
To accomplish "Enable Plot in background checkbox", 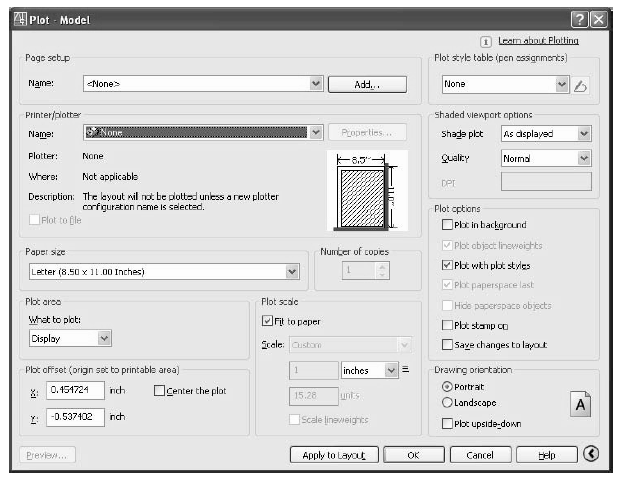I will 447,226.
